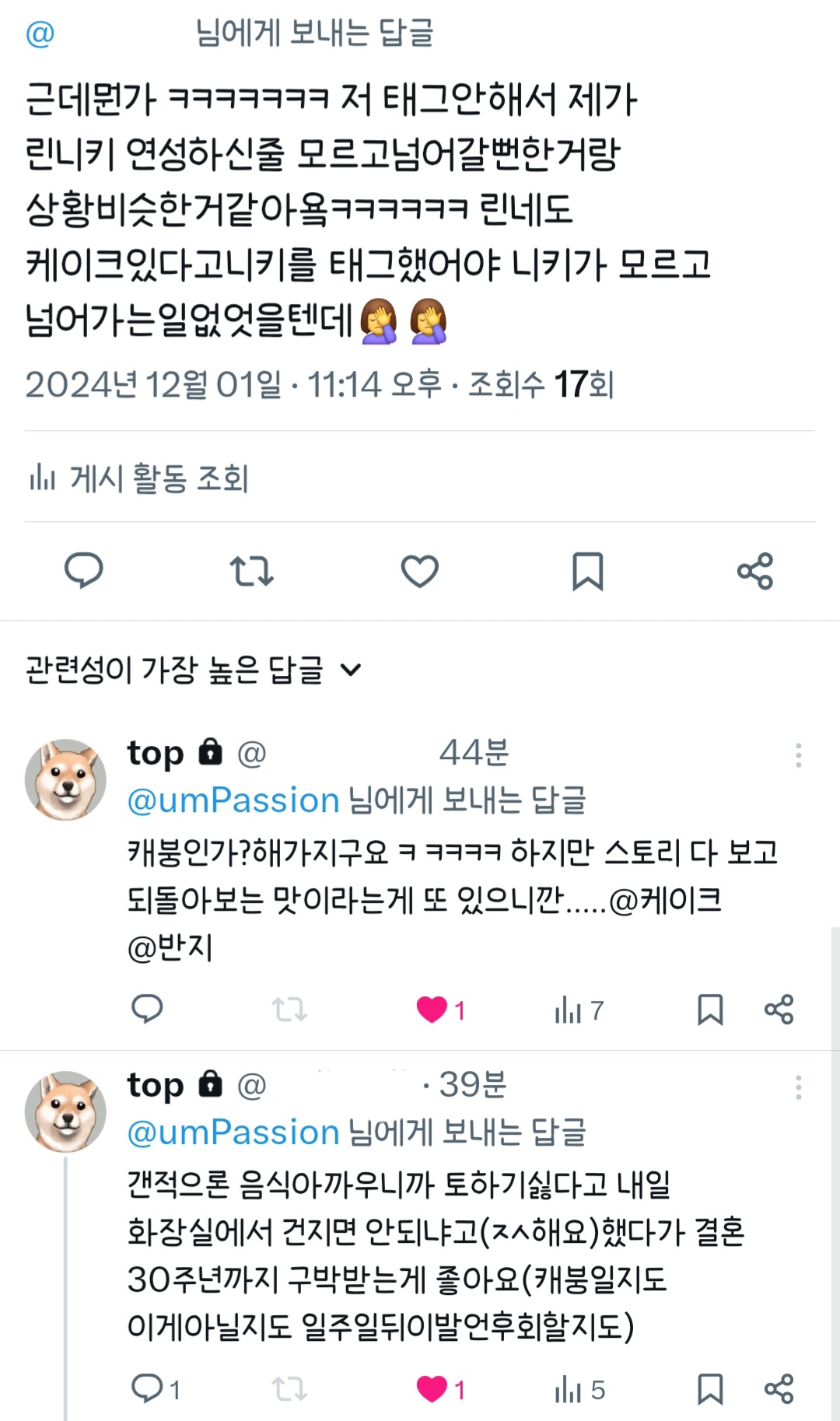Open more options on the 39분 reply

(x=798, y=1087)
